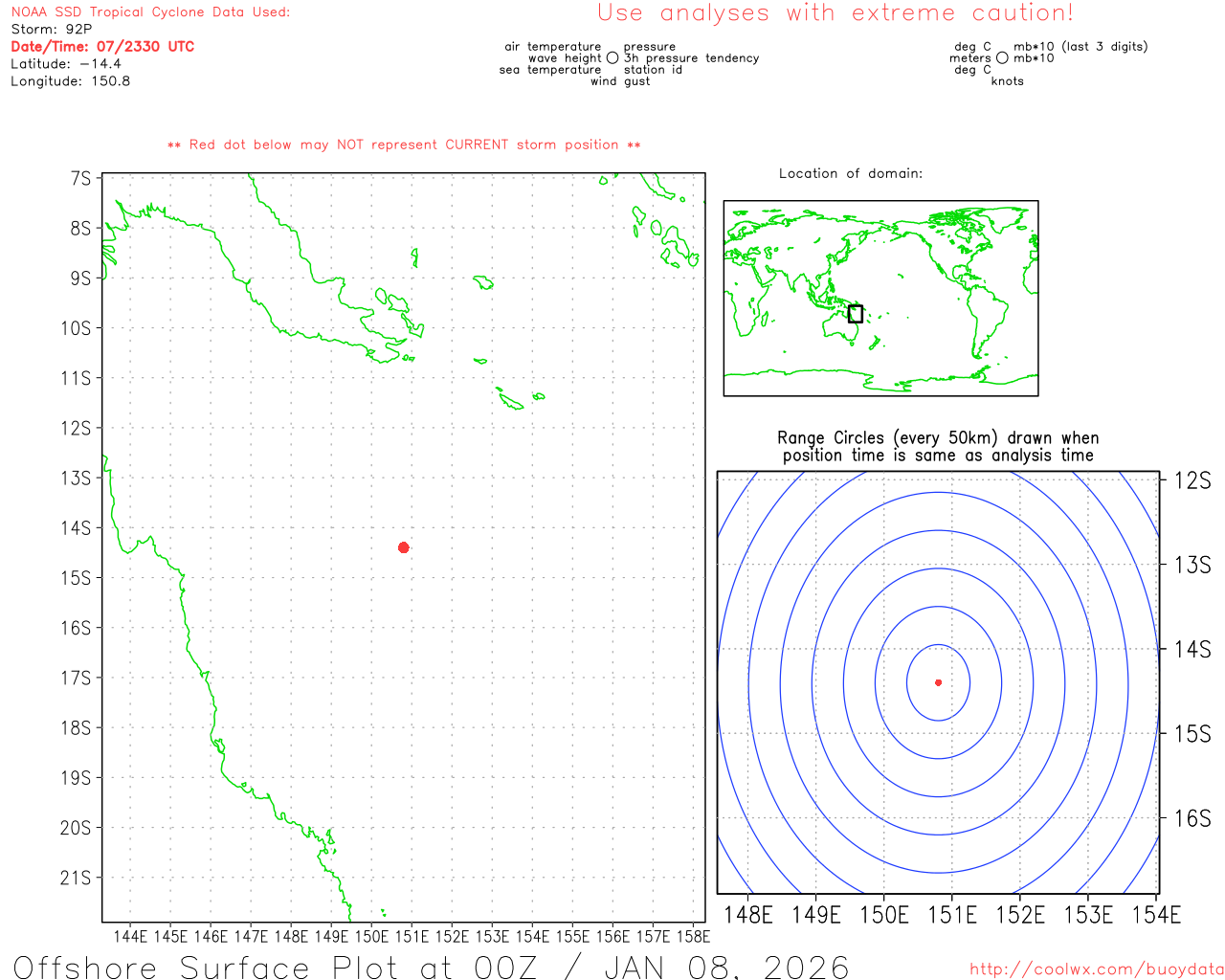Click 'NOAA SSD Tropical Cyclone Data Used:' heading
This screenshot has width=1225, height=980.
[x=150, y=12]
